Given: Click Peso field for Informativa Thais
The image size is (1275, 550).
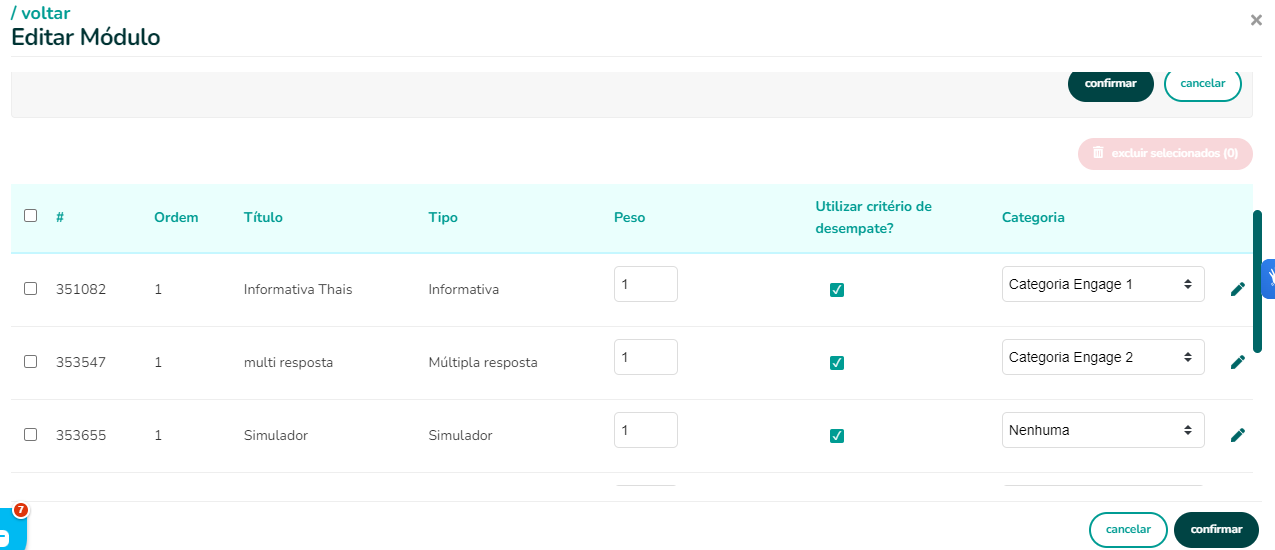Looking at the screenshot, I should 646,284.
